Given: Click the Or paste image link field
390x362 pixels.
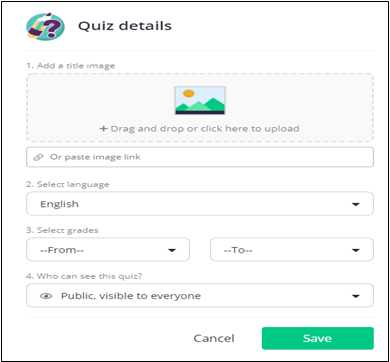Looking at the screenshot, I should click(200, 157).
